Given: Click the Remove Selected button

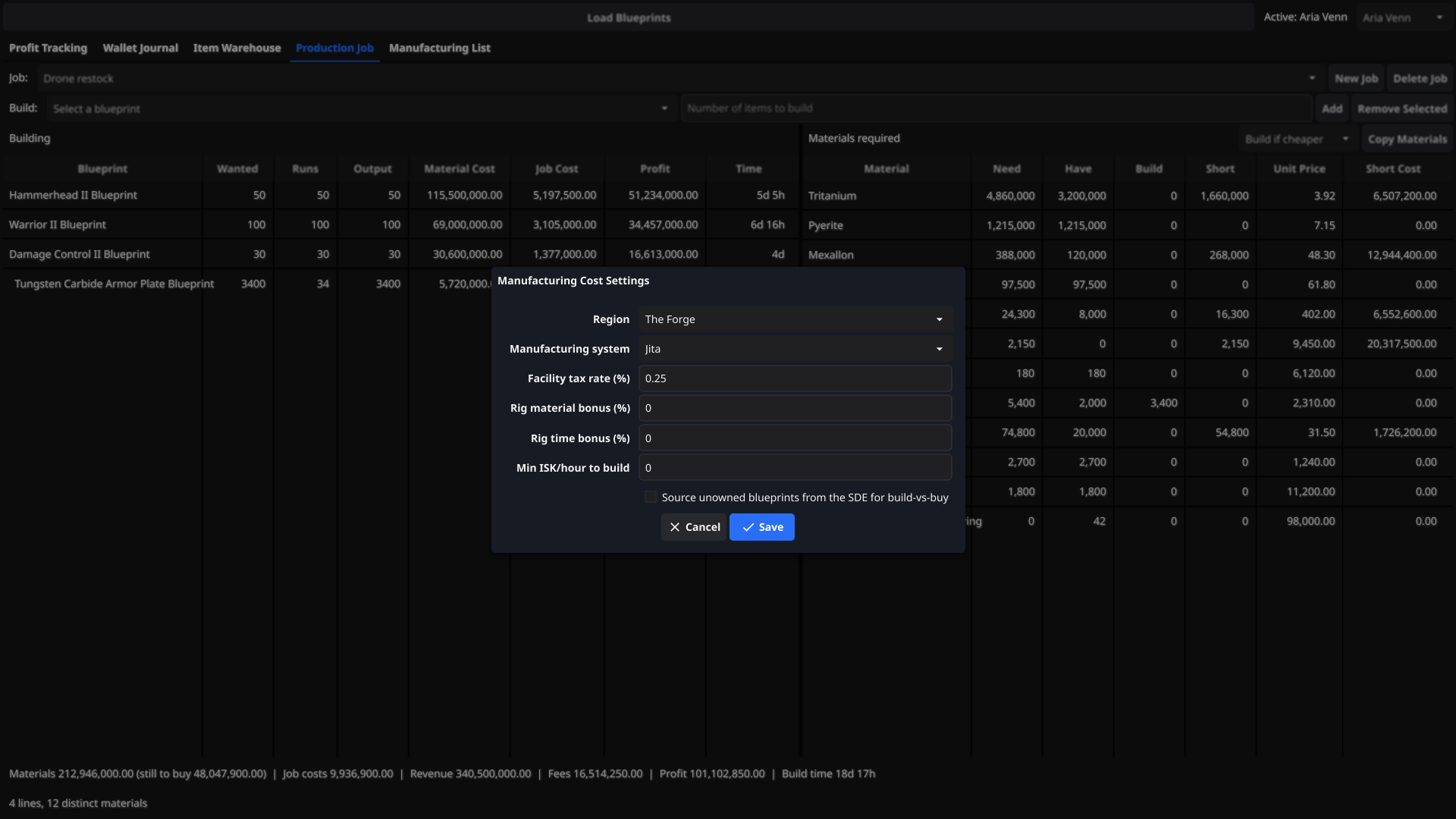Looking at the screenshot, I should pos(1402,108).
